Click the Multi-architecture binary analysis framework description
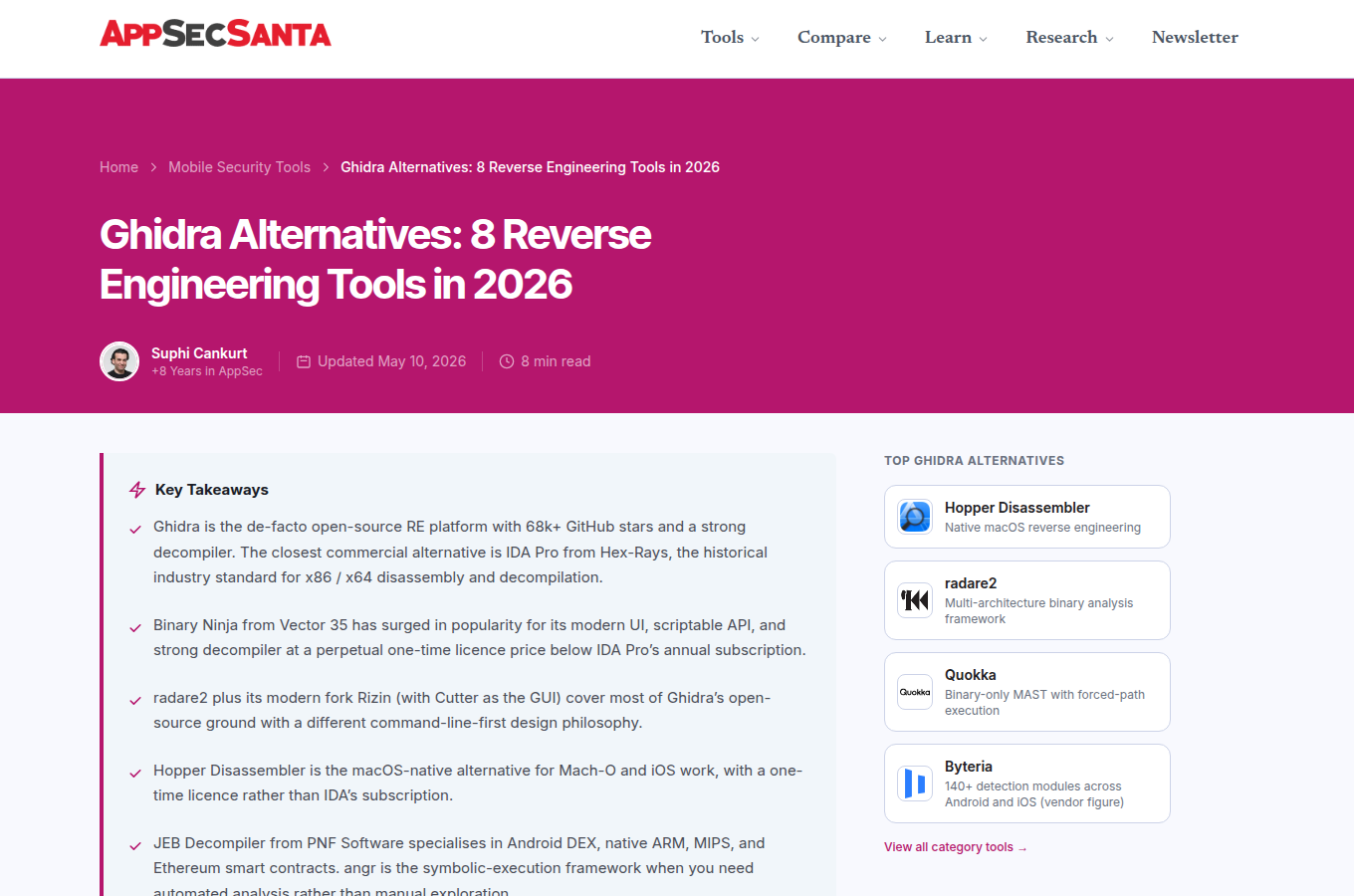This screenshot has width=1354, height=896. pos(1038,611)
